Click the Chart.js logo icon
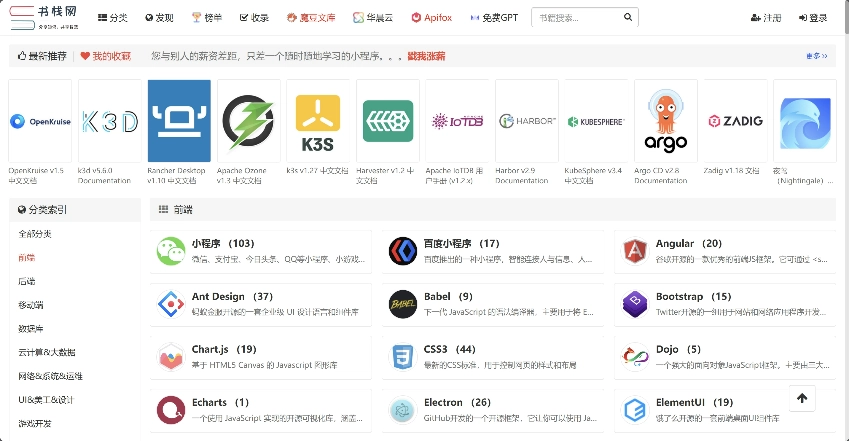850x441 pixels. [x=171, y=357]
